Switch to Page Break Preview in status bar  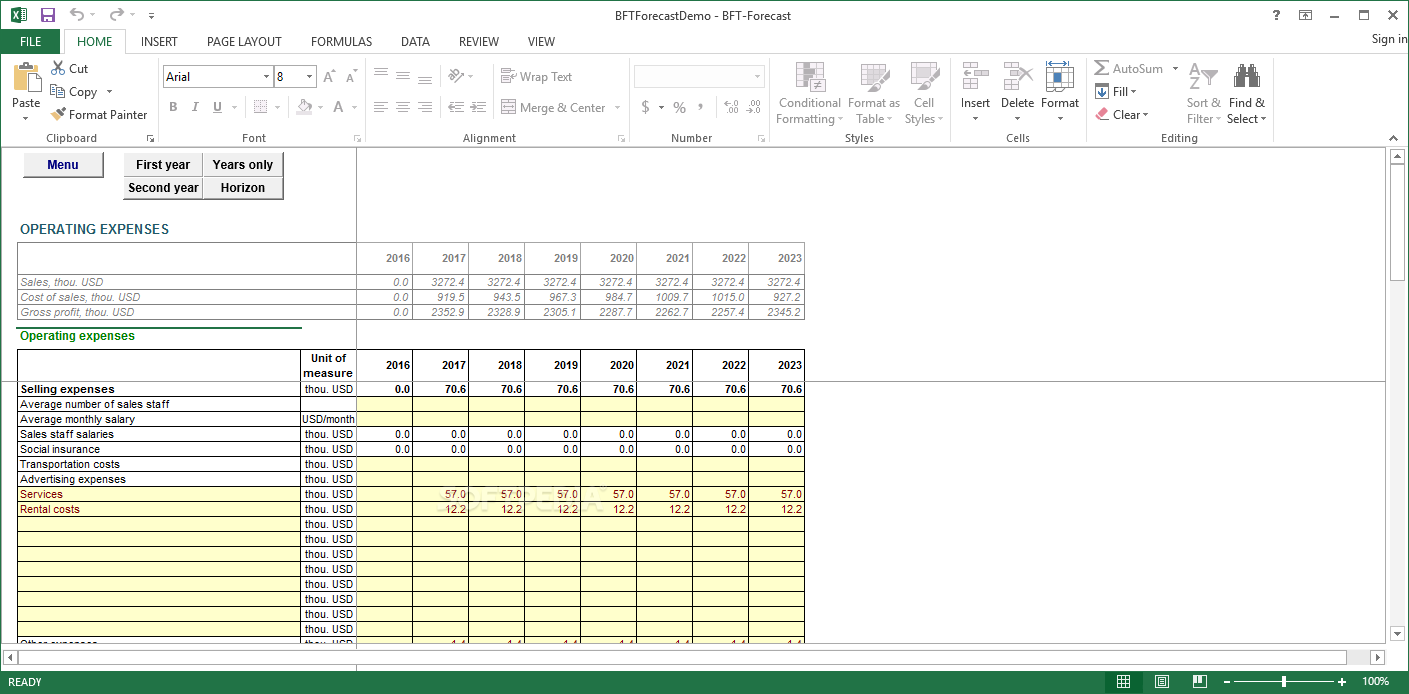pyautogui.click(x=1199, y=682)
